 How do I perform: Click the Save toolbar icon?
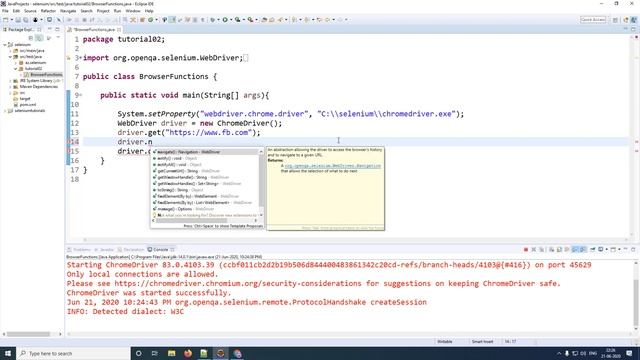(x=18, y=20)
